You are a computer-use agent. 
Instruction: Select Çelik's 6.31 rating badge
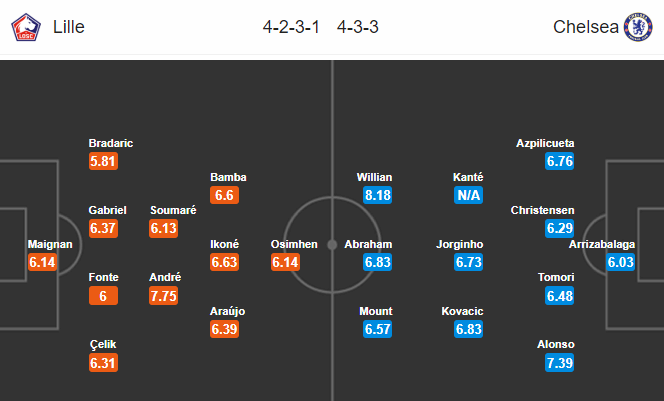point(103,363)
